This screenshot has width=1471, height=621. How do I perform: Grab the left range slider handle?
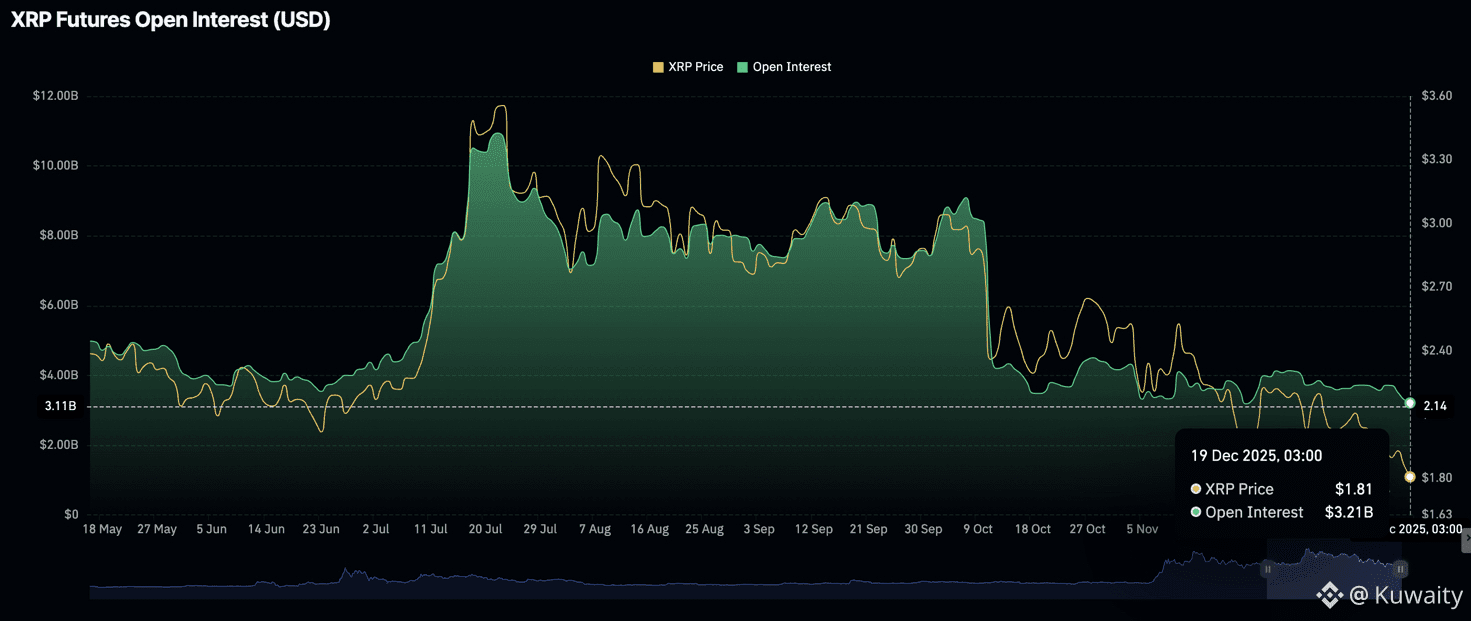1267,569
